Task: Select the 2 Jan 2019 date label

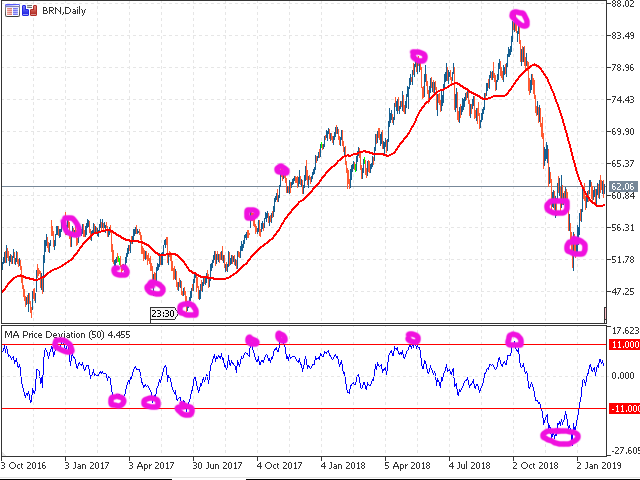Action: coord(599,465)
